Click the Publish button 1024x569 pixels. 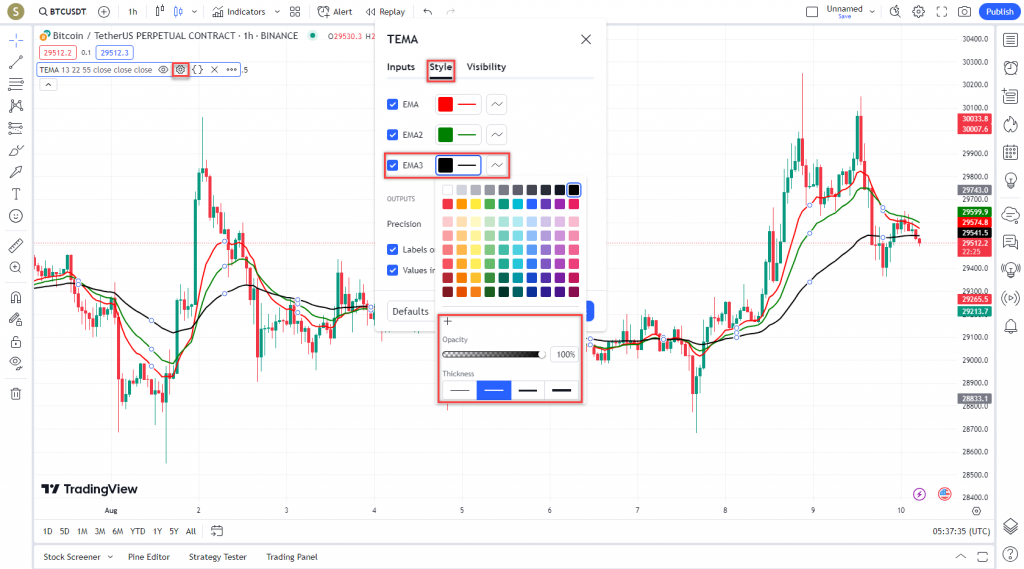tap(999, 12)
